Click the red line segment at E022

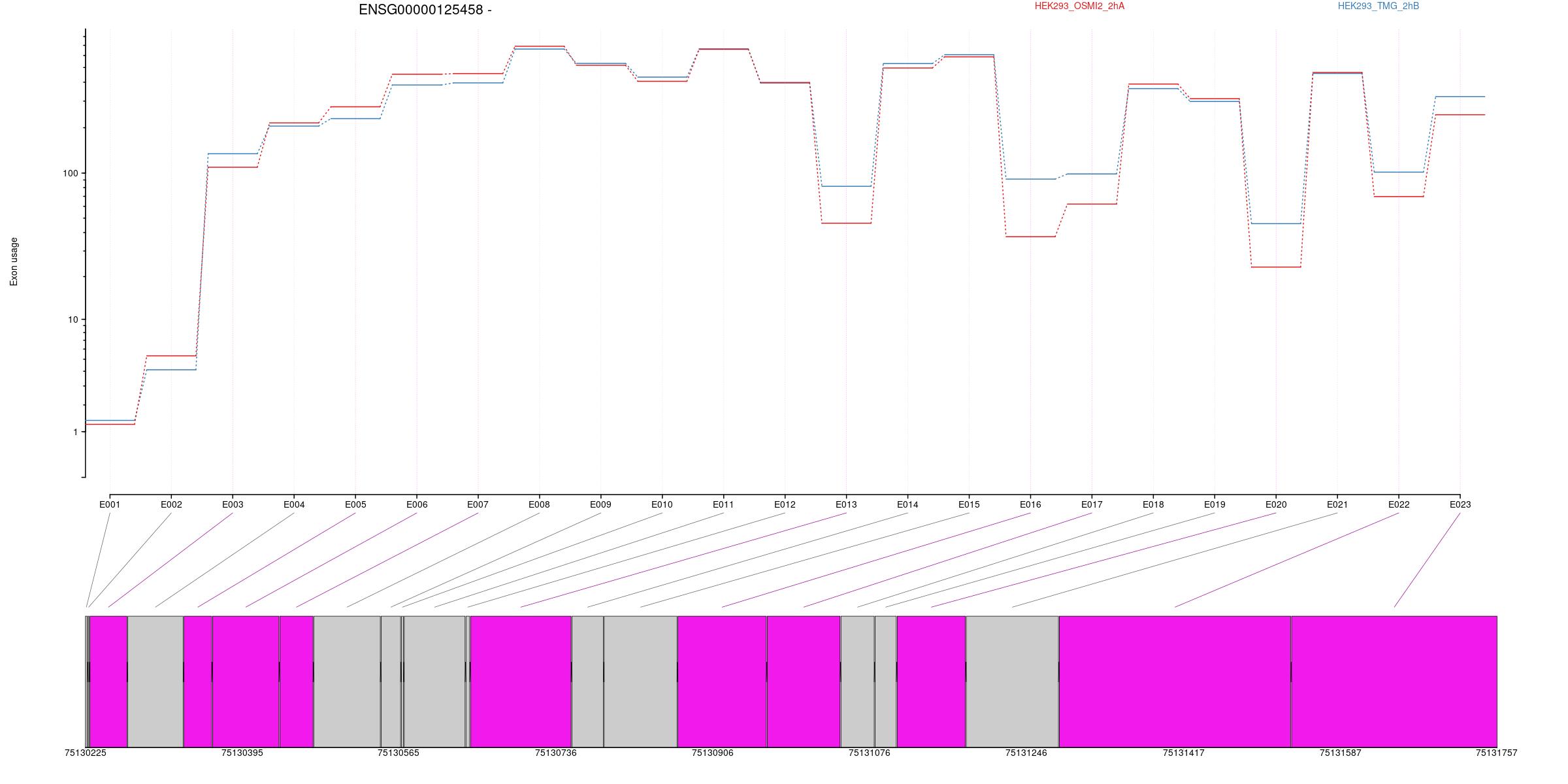[1399, 196]
